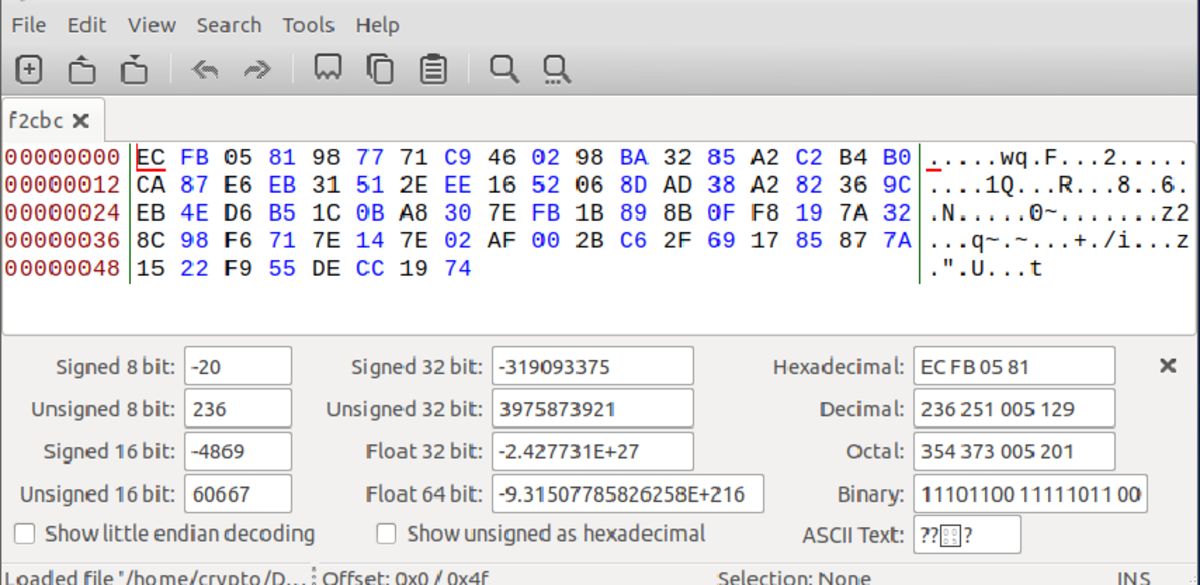Toggle the INS insert mode indicator
Viewport: 1200px width, 585px height.
[1133, 577]
